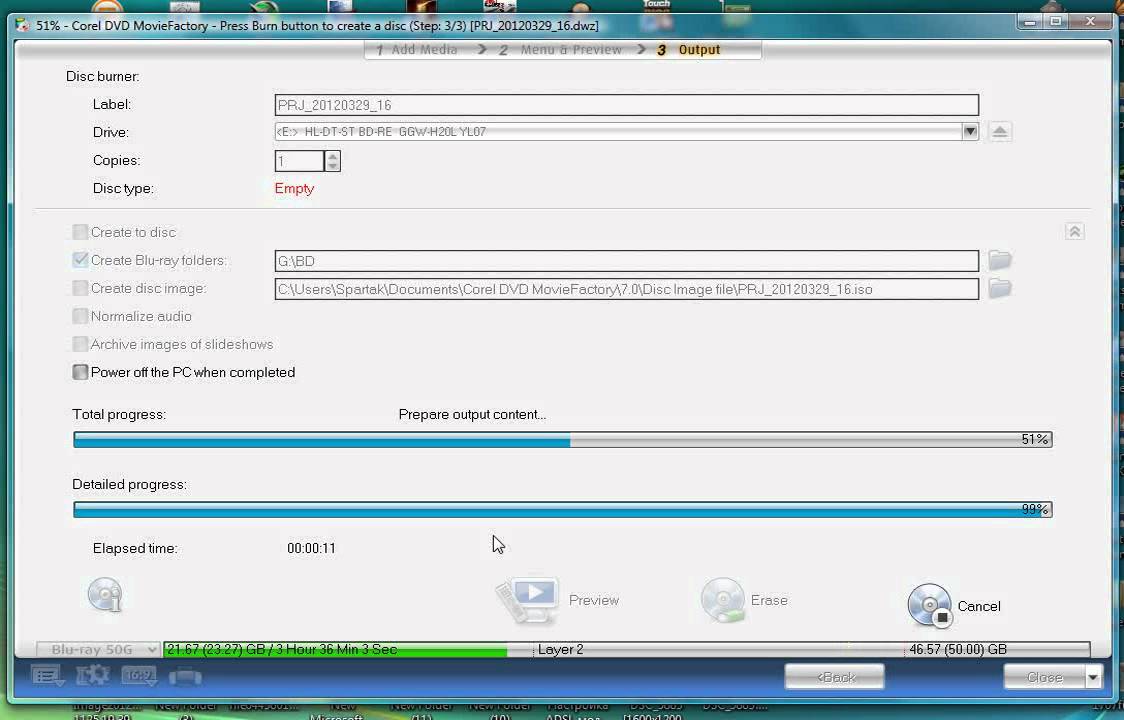Click the Blu-ray folders path field G:\BD
The height and width of the screenshot is (720, 1124).
pos(627,260)
